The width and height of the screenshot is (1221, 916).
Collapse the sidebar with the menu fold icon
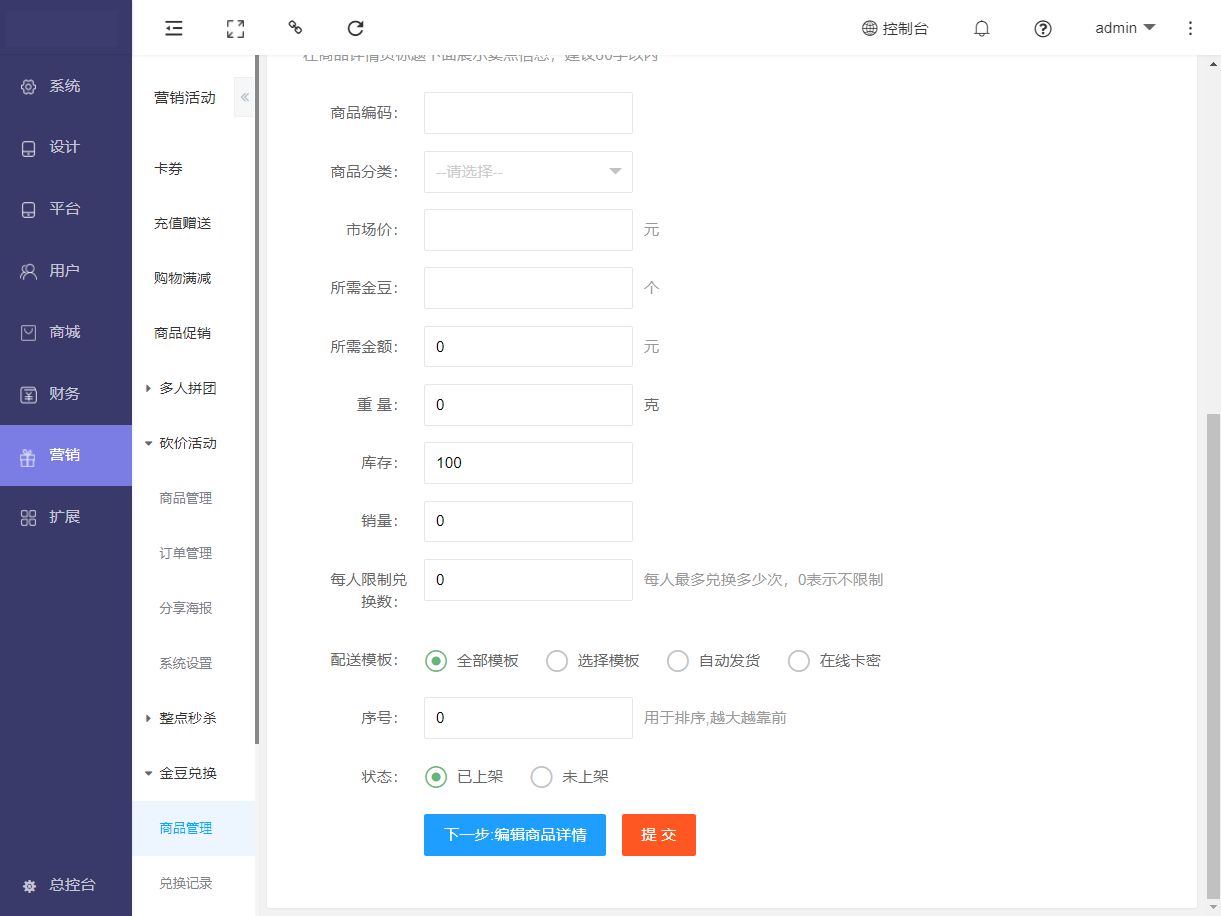[174, 28]
